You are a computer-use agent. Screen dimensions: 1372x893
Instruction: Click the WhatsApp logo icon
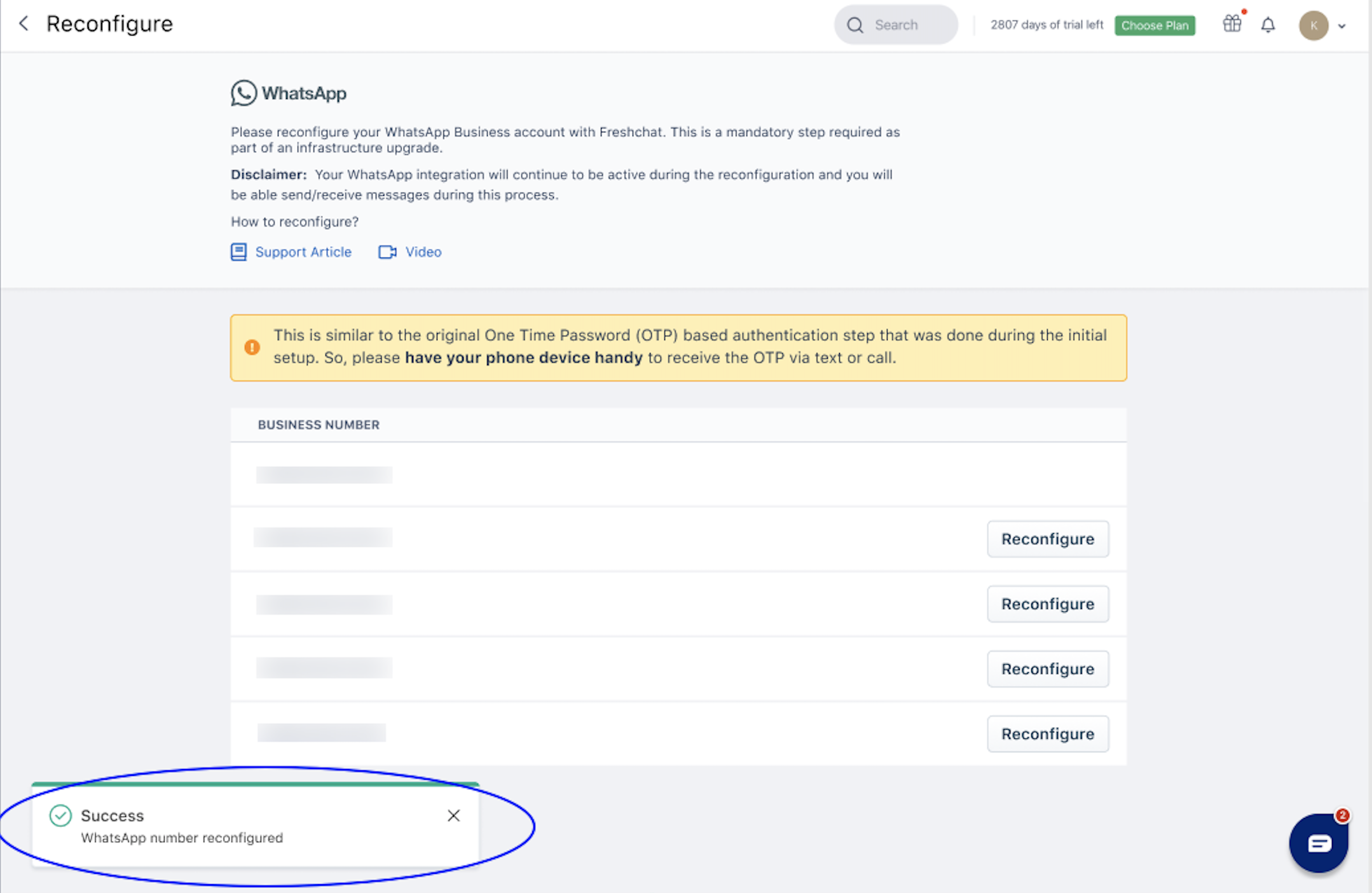(x=244, y=93)
